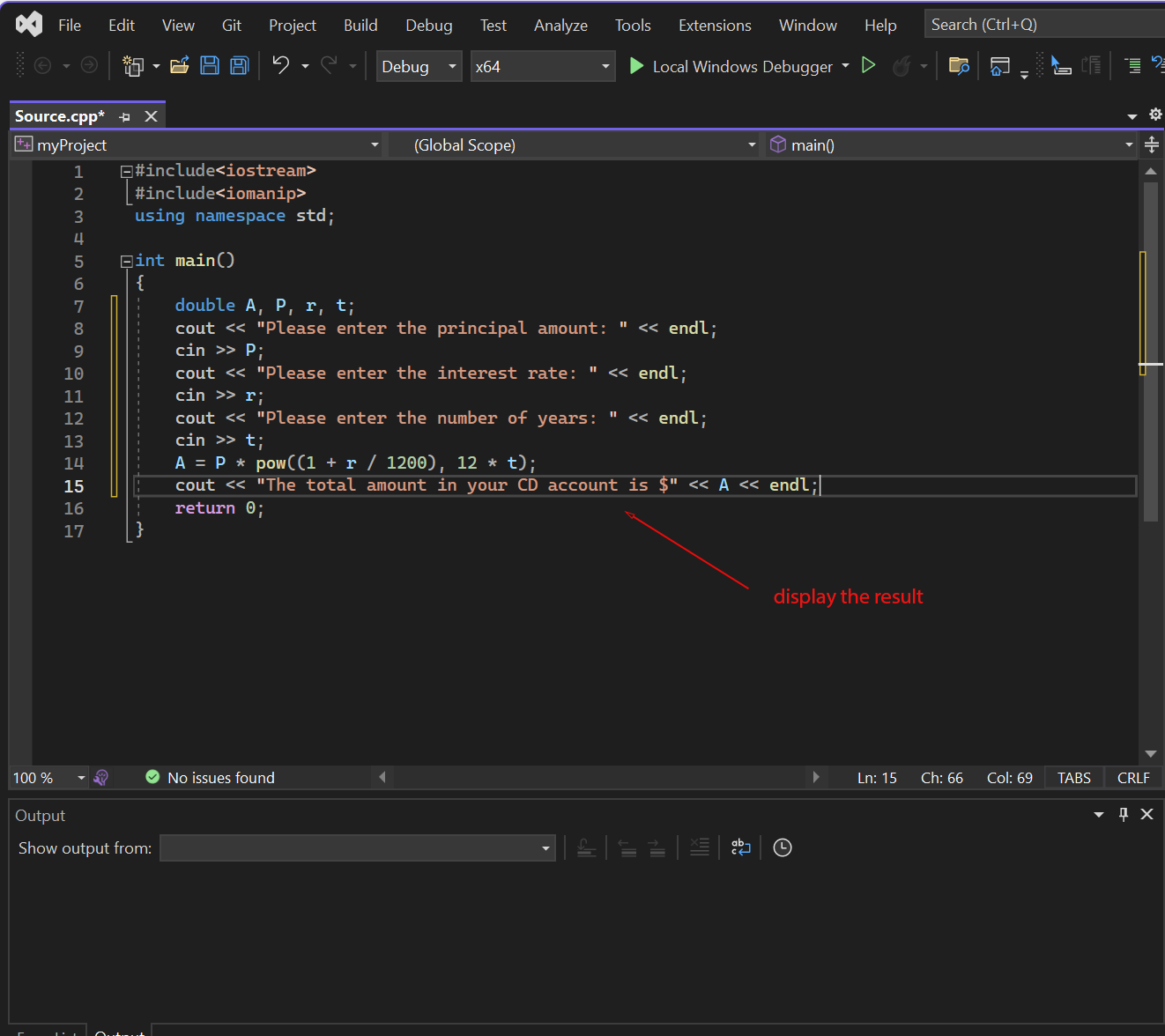The width and height of the screenshot is (1165, 1036).
Task: Navigate backward with the back arrow icon
Action: pos(42,65)
